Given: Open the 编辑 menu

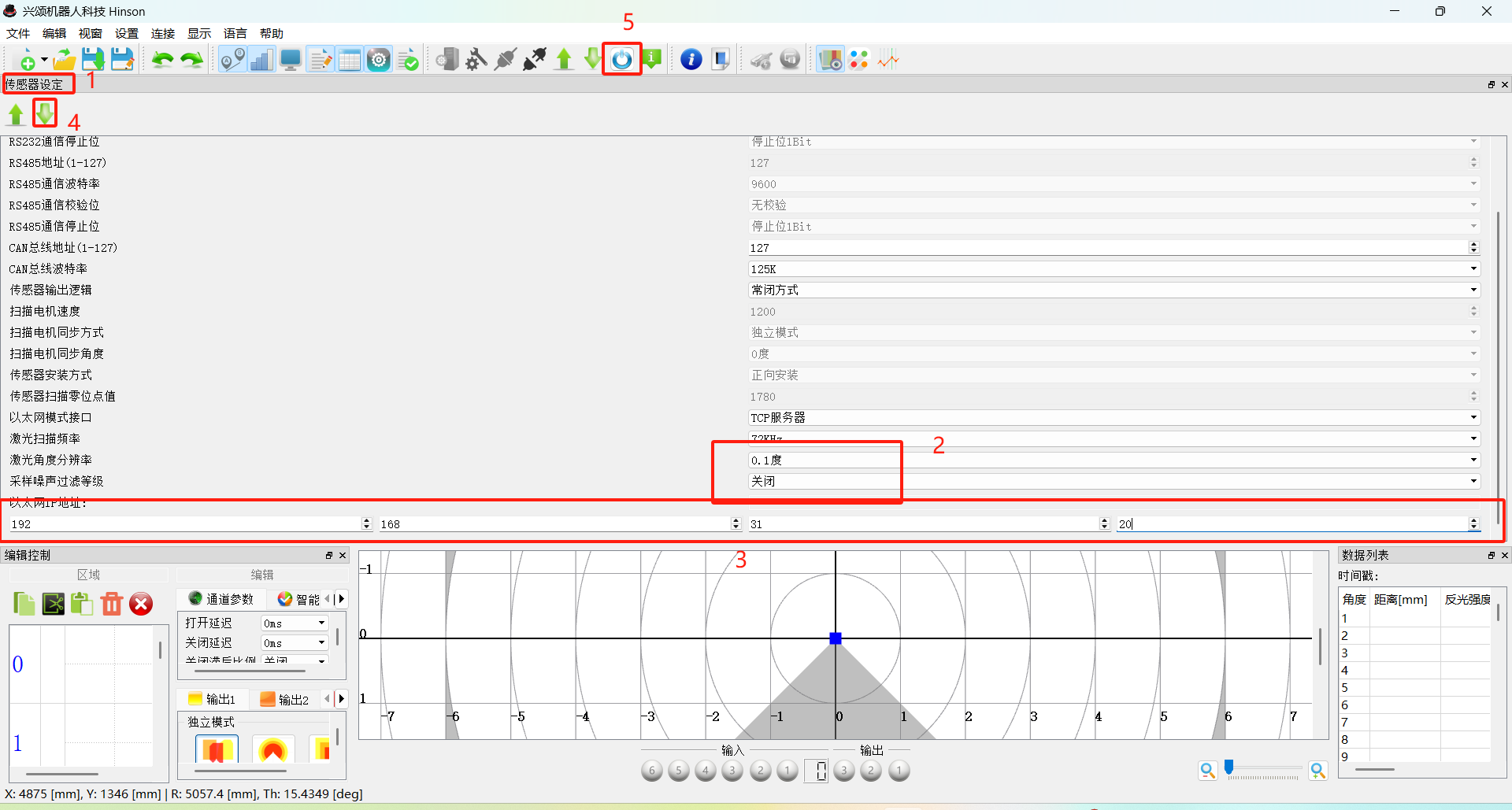Looking at the screenshot, I should (x=54, y=33).
